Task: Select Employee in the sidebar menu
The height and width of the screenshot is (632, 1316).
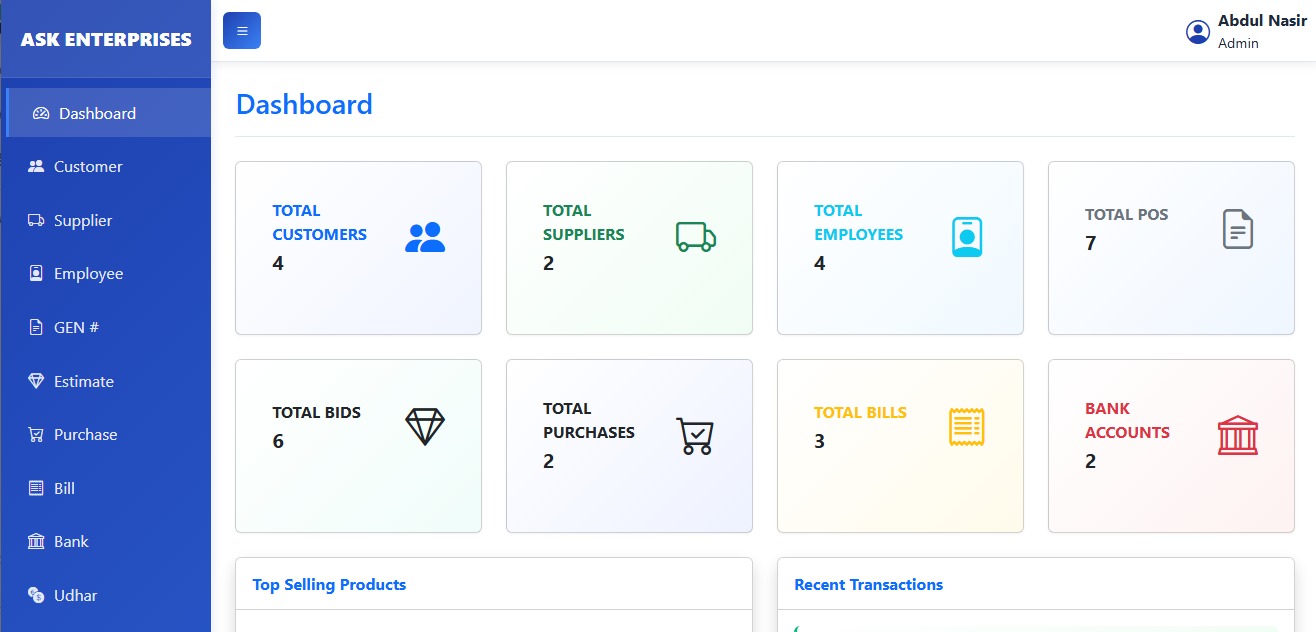Action: (88, 274)
